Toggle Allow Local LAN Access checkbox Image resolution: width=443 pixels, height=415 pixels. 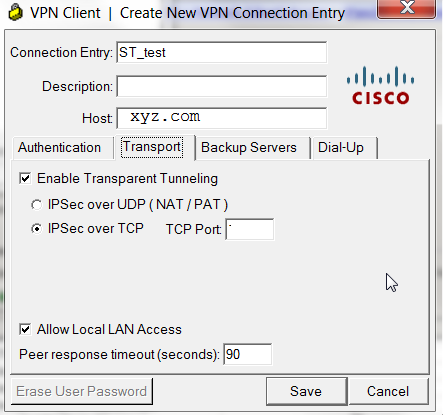click(25, 329)
